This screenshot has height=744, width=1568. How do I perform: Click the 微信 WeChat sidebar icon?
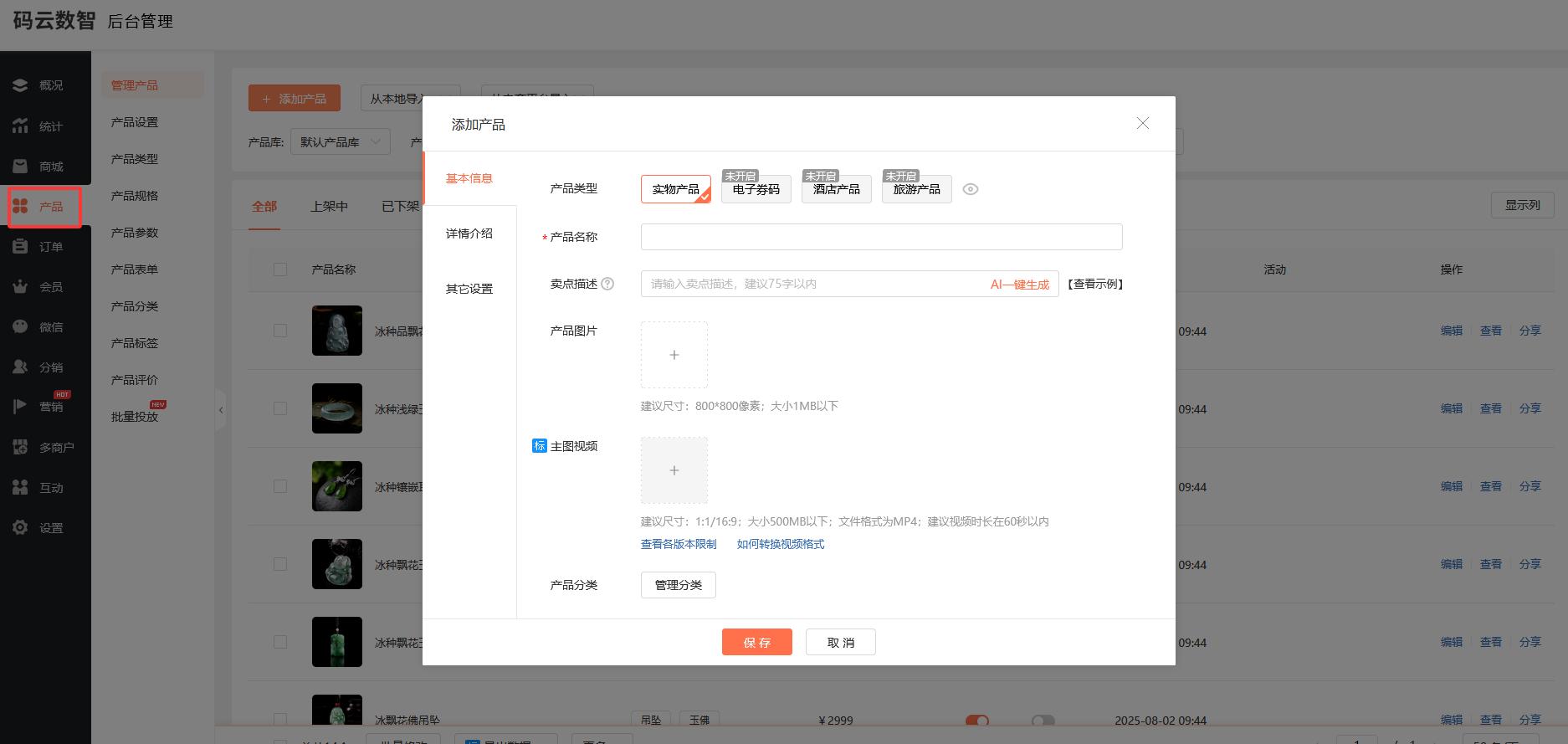tap(20, 327)
